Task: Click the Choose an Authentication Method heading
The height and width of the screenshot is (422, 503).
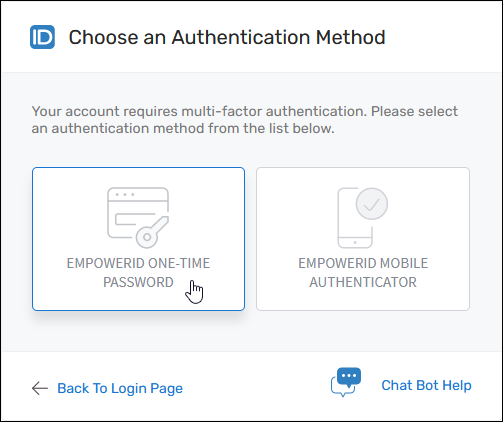Action: point(227,37)
